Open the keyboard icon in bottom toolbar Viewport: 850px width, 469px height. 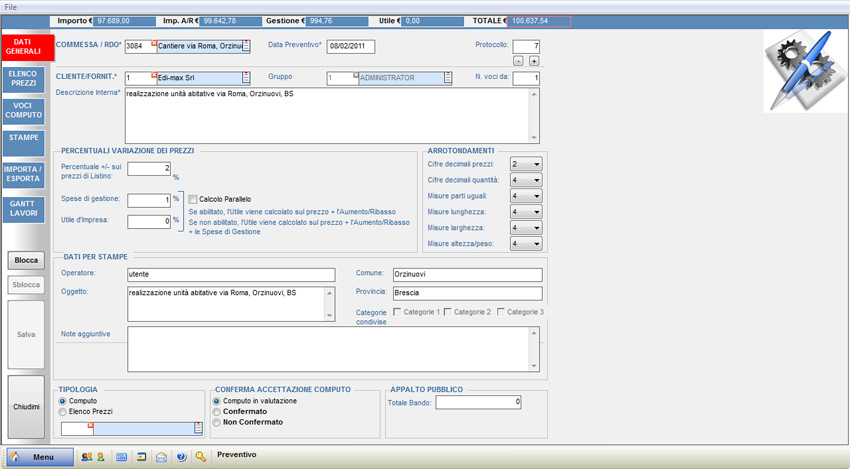pyautogui.click(x=122, y=457)
